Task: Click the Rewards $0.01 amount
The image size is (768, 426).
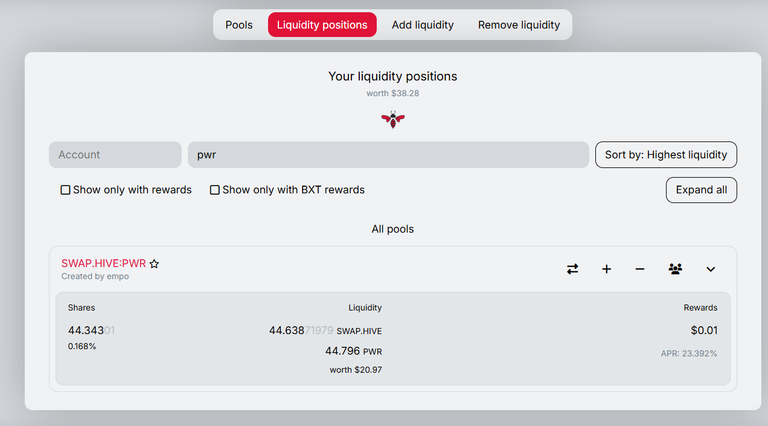Action: click(704, 331)
